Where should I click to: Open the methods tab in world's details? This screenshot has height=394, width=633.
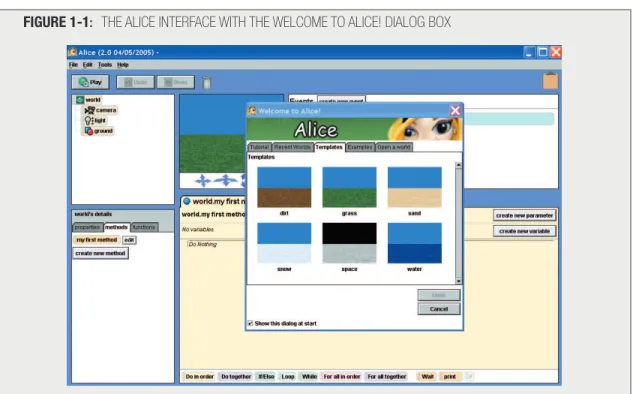pyautogui.click(x=116, y=227)
